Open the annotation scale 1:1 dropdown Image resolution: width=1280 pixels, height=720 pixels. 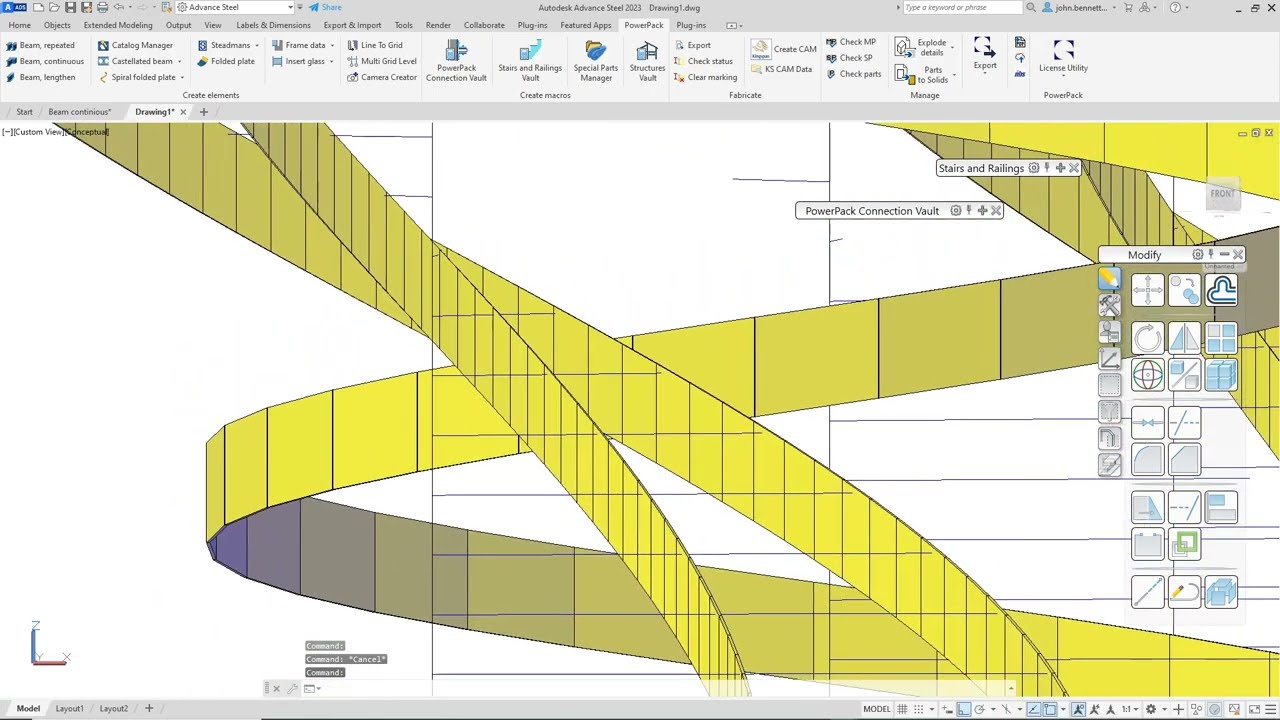coord(1131,709)
